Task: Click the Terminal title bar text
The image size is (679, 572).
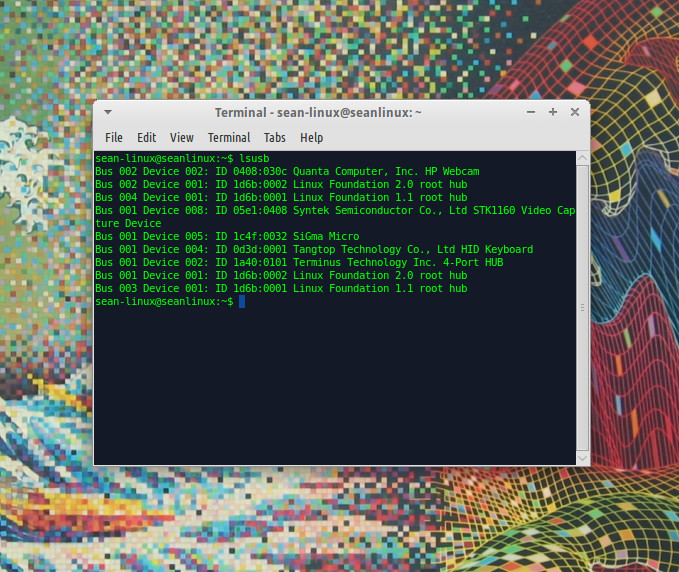Action: [318, 113]
